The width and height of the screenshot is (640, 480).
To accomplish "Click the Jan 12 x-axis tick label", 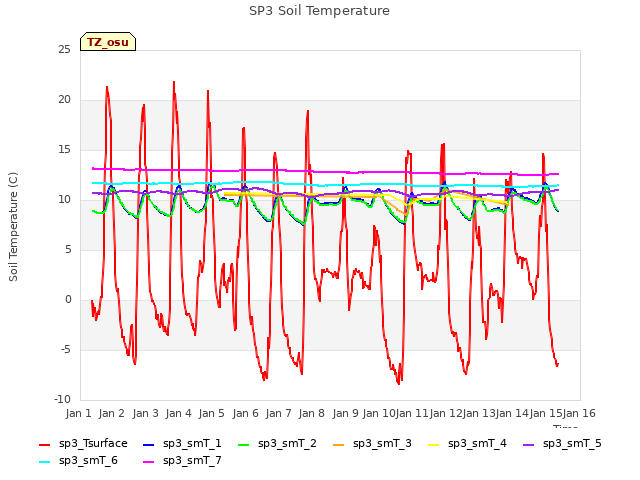I will pyautogui.click(x=445, y=413).
